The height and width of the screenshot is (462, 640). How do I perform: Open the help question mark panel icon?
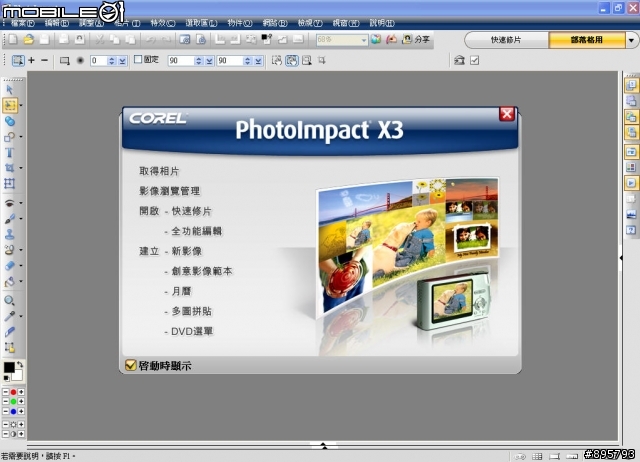[631, 230]
